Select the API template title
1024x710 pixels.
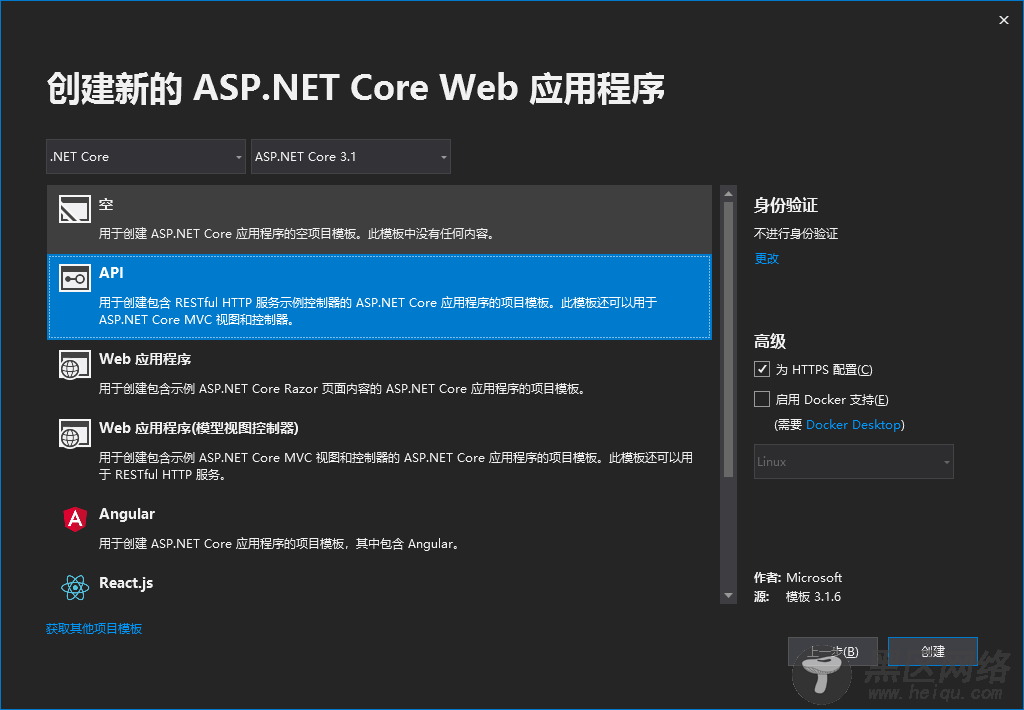(x=111, y=272)
